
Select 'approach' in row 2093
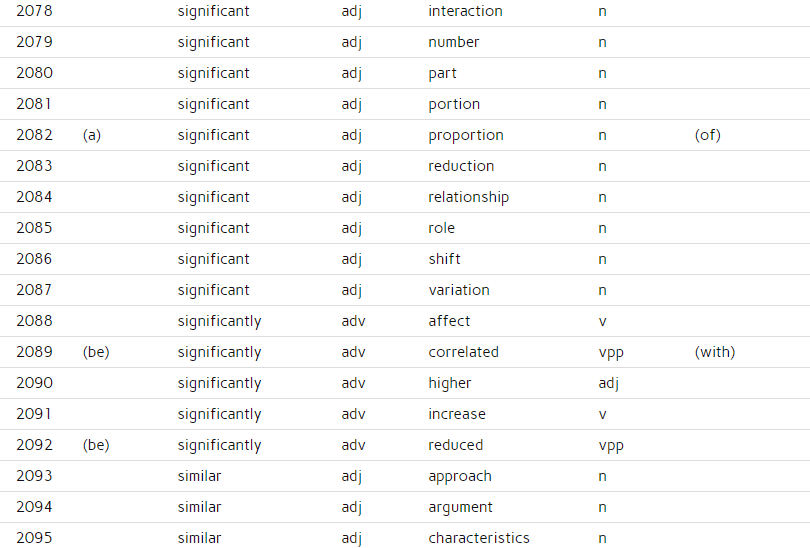pos(460,476)
